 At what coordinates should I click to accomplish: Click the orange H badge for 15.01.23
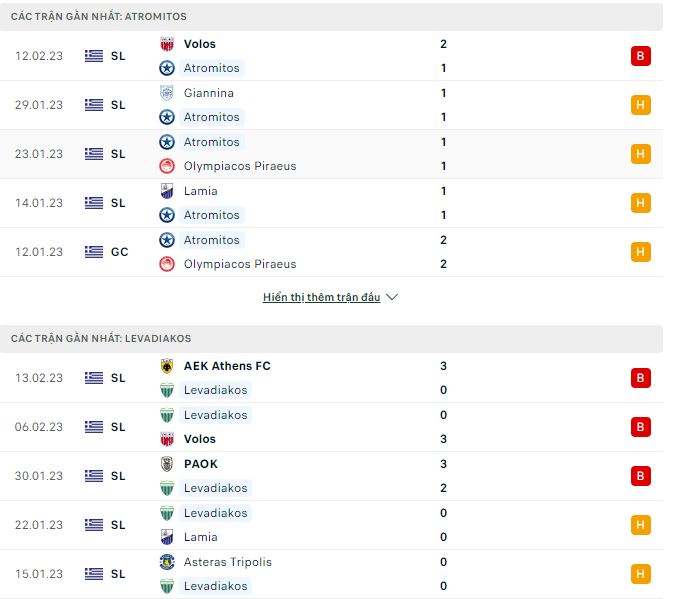[x=640, y=574]
